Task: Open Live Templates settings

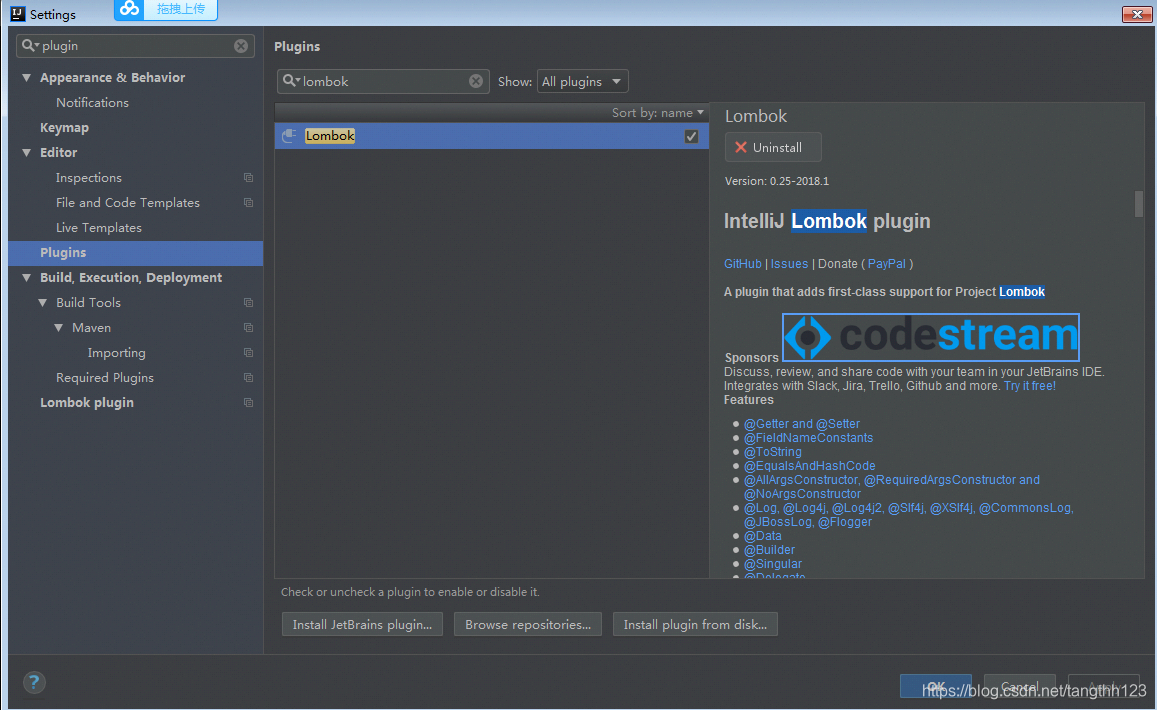Action: coord(99,228)
